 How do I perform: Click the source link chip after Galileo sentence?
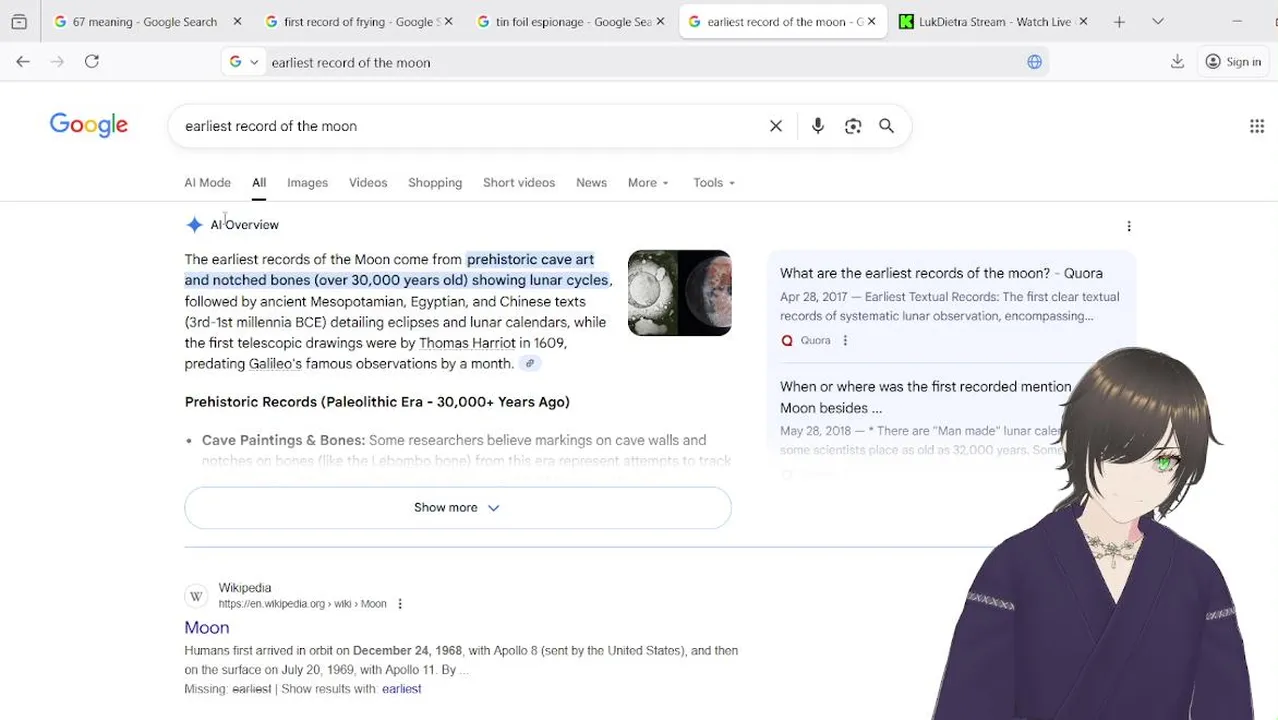click(530, 364)
